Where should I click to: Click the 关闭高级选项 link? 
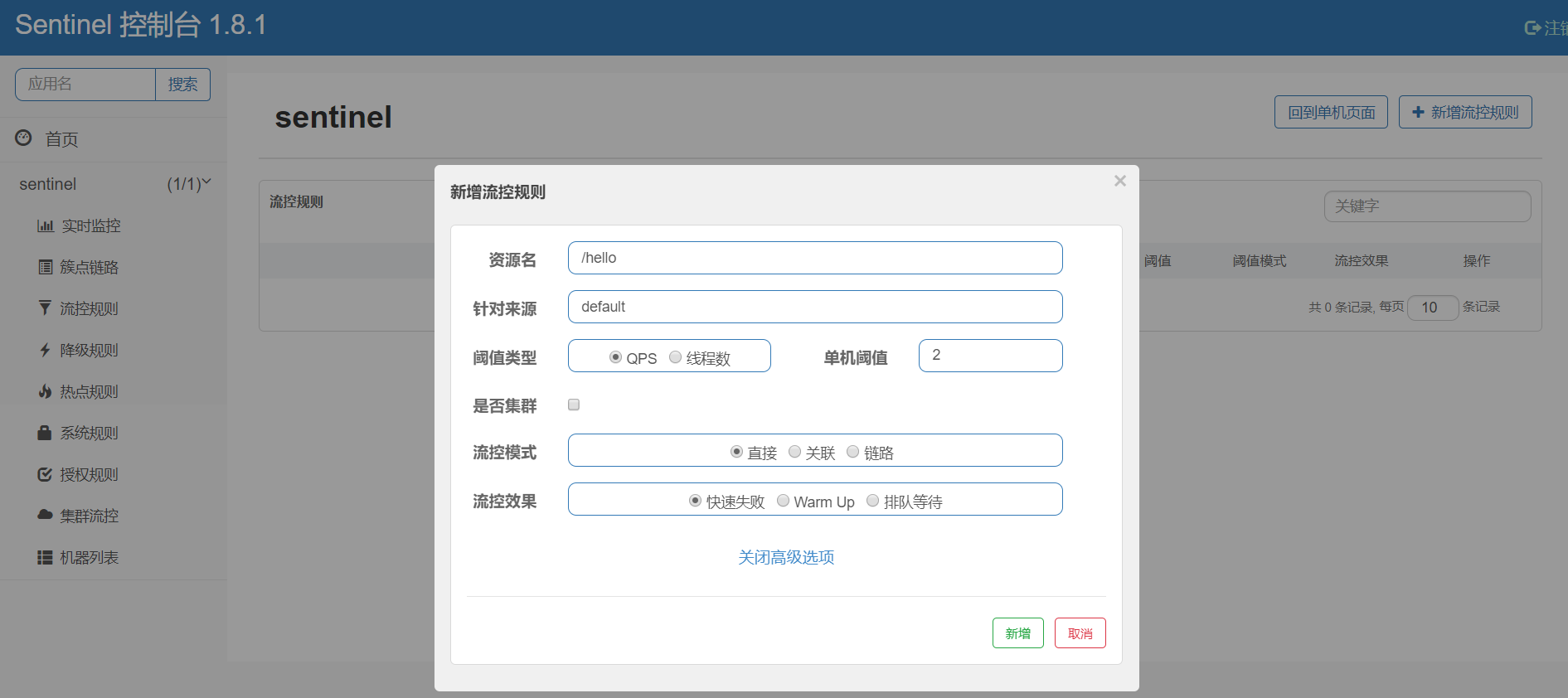click(x=786, y=557)
